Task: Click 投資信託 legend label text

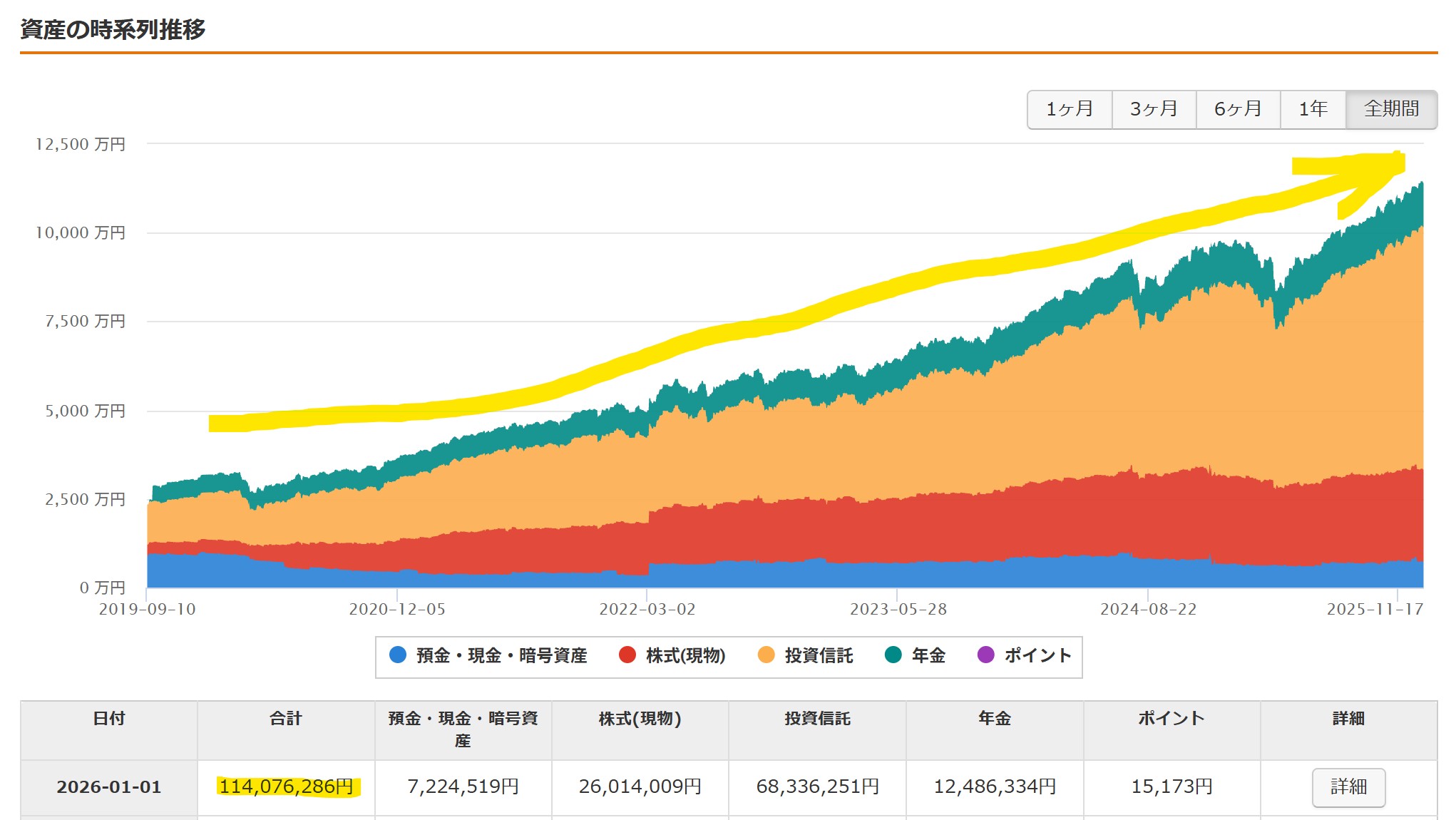Action: click(819, 655)
